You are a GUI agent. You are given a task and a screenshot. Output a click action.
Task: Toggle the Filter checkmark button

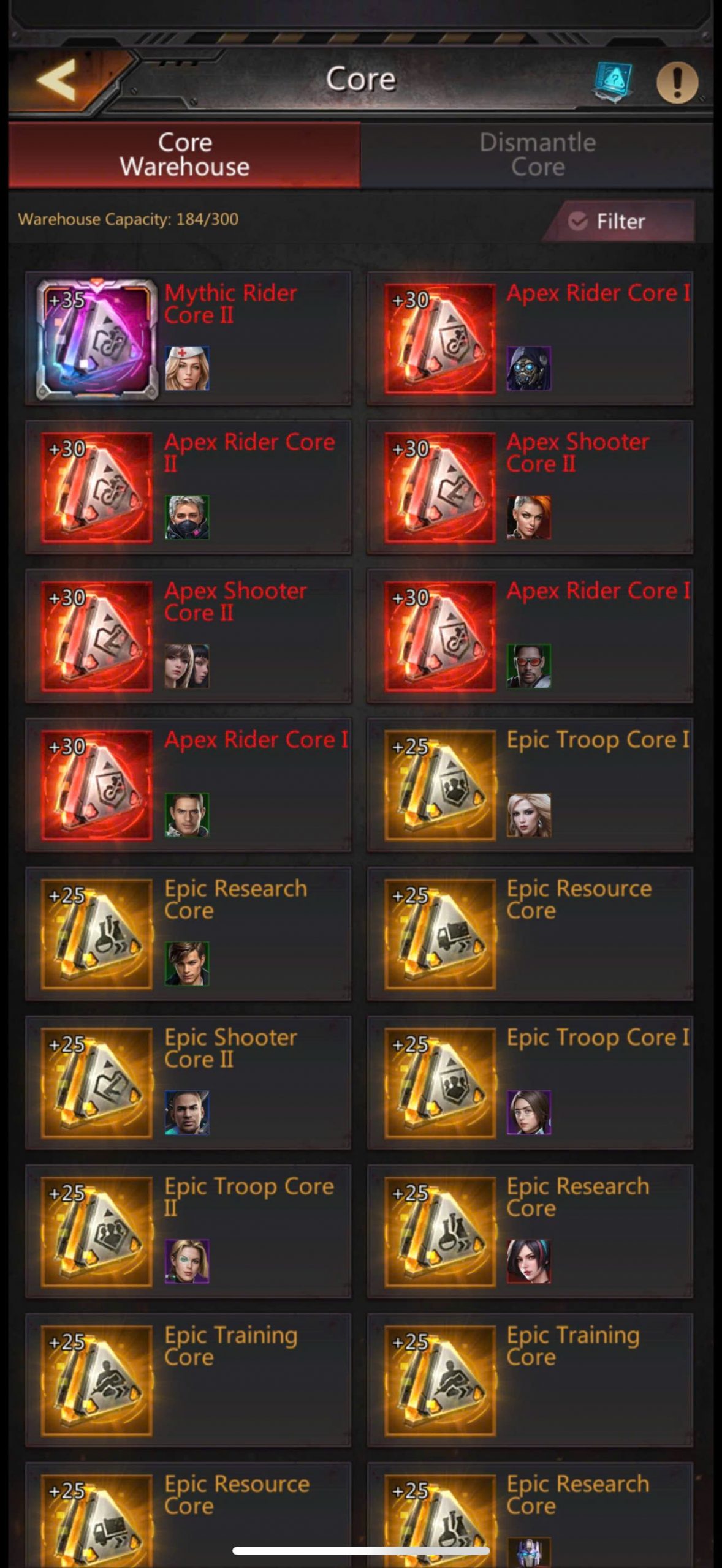click(619, 221)
